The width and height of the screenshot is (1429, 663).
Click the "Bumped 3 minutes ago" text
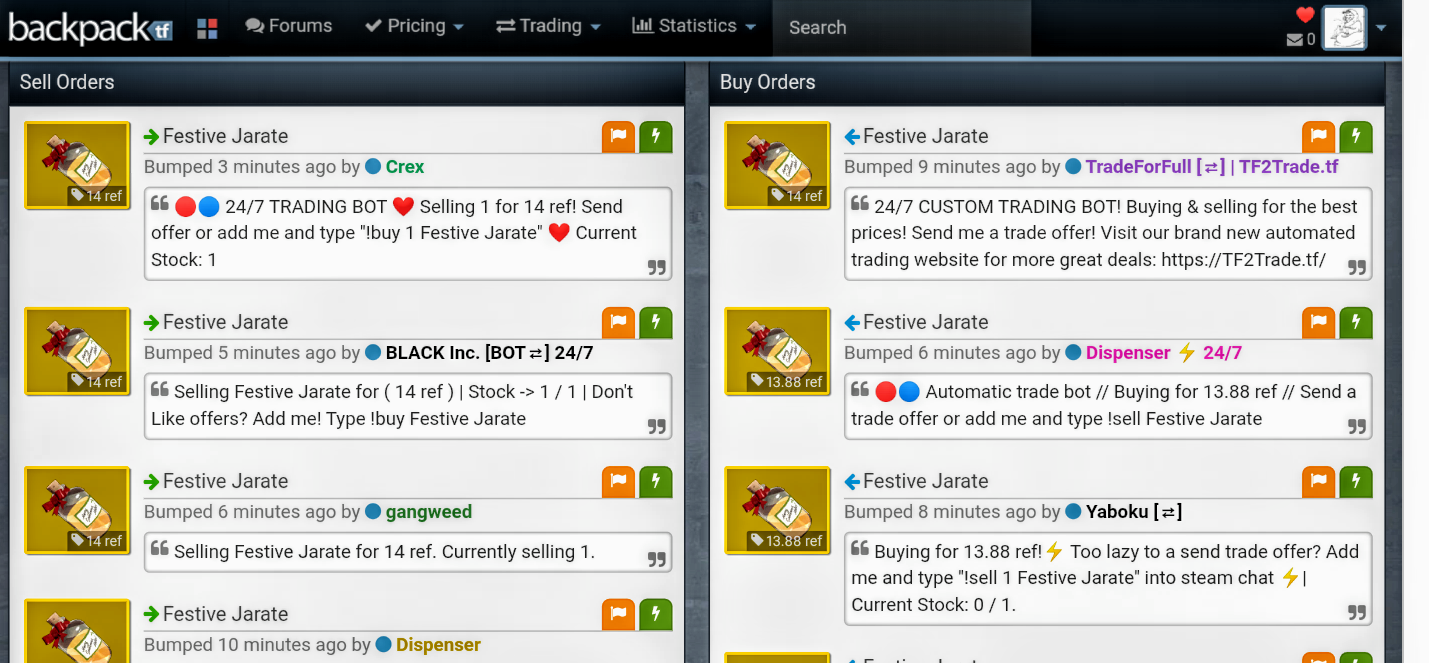(x=239, y=167)
